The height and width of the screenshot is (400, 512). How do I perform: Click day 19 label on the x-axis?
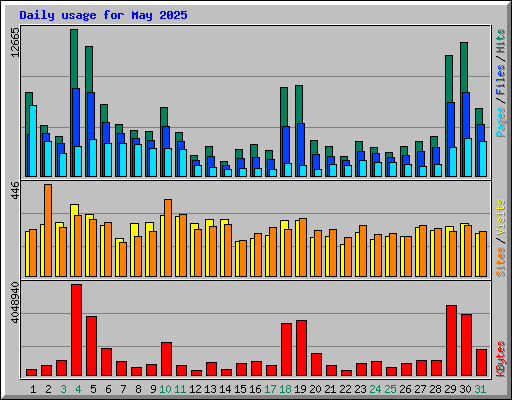click(x=300, y=389)
